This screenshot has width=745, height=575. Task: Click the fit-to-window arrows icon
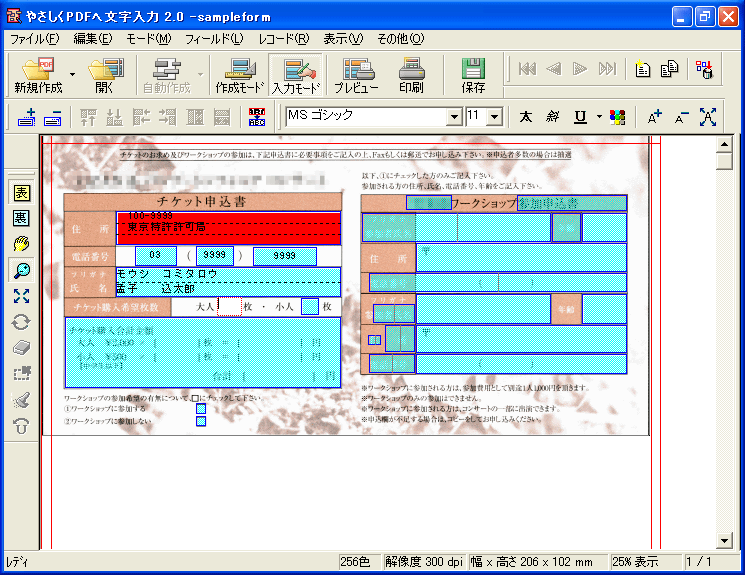21,296
